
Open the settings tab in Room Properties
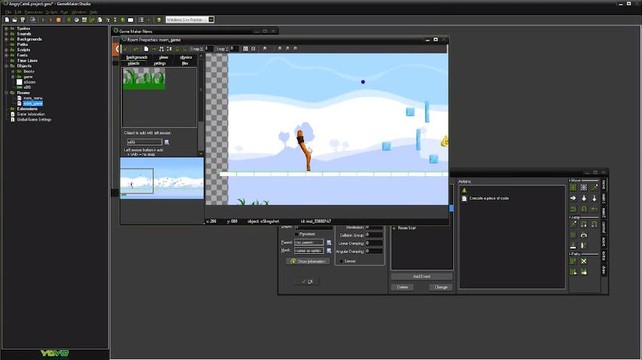tap(160, 63)
